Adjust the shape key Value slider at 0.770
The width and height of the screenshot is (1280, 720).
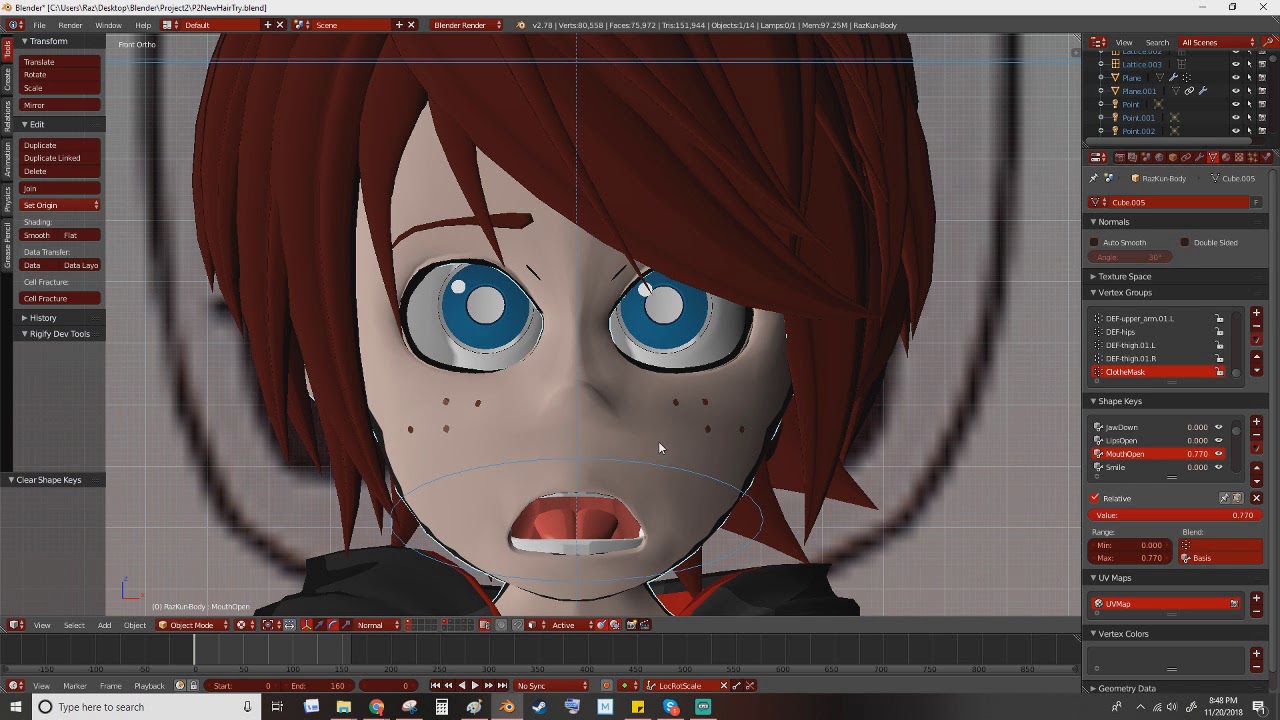1175,515
